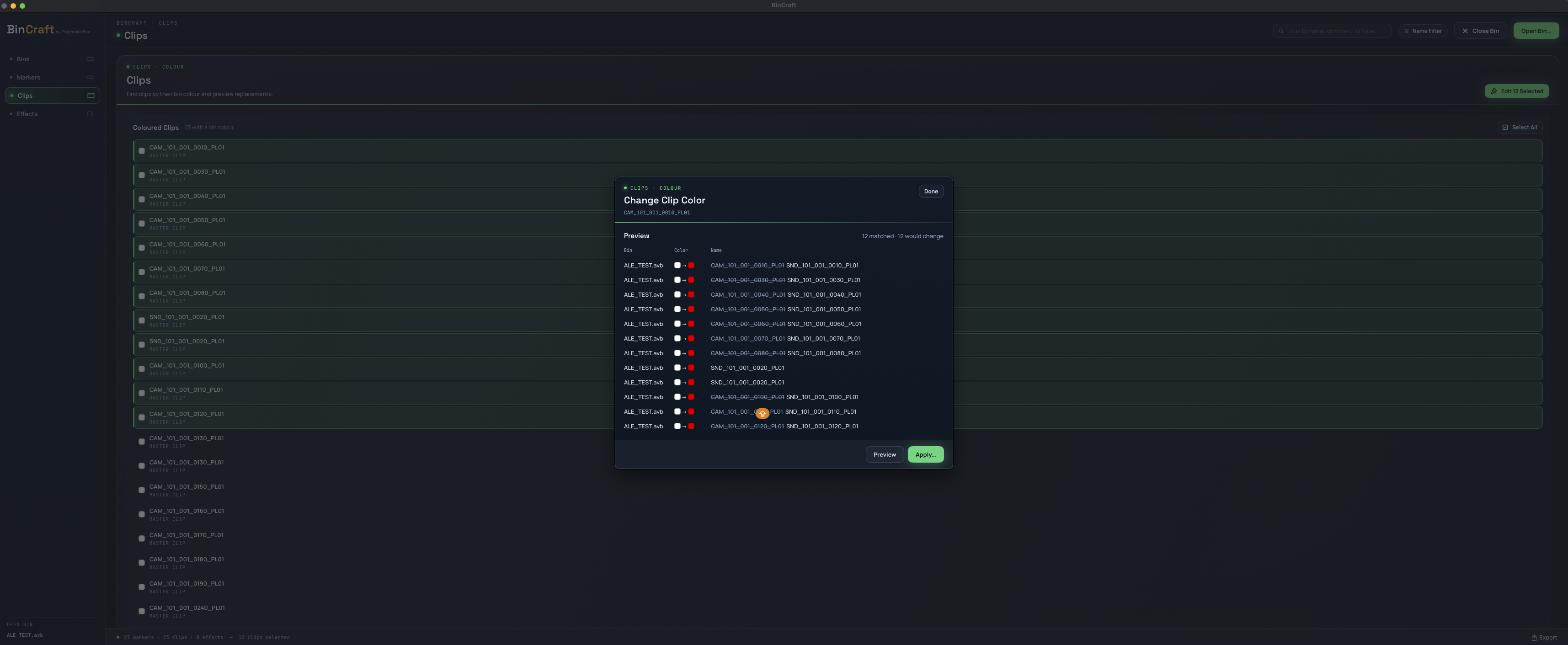Click SND_101_001_0030_PL01 name in preview
Viewport: 1568px width, 645px height.
tap(824, 280)
